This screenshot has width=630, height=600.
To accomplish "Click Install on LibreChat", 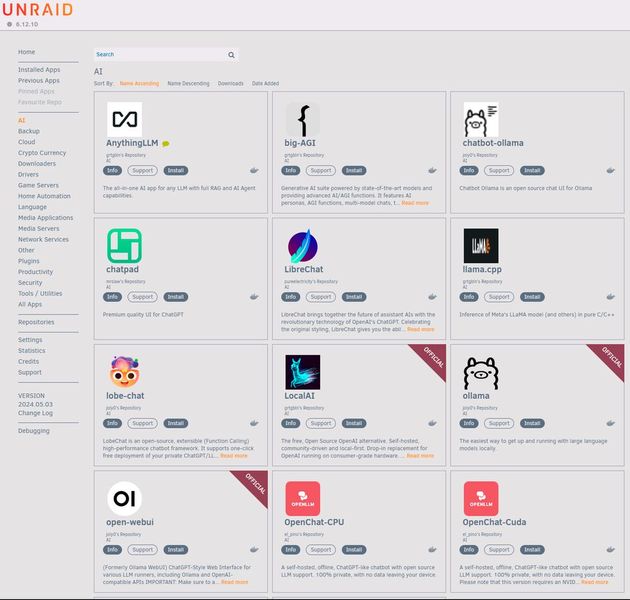I will [x=354, y=297].
